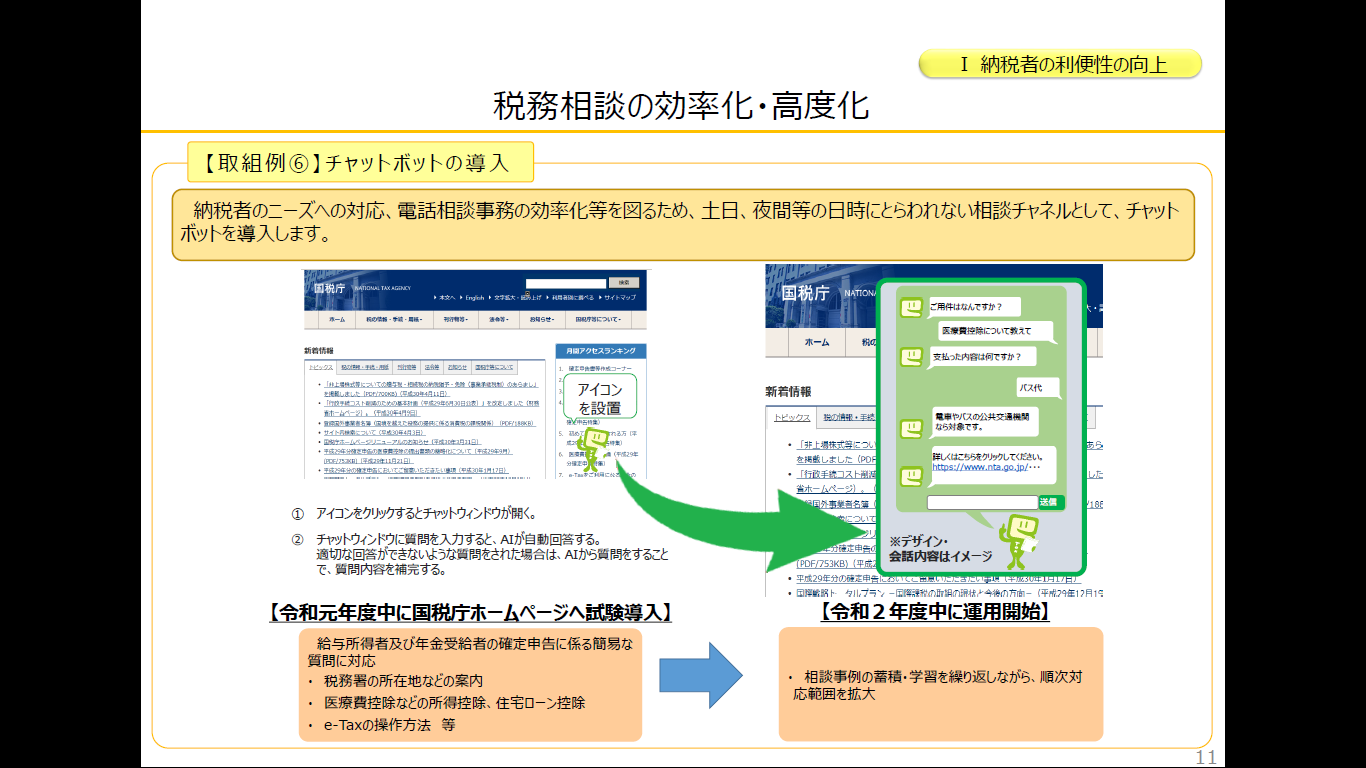Select ホーム in enlarged homepage navigation bar
1366x768 pixels.
[817, 342]
